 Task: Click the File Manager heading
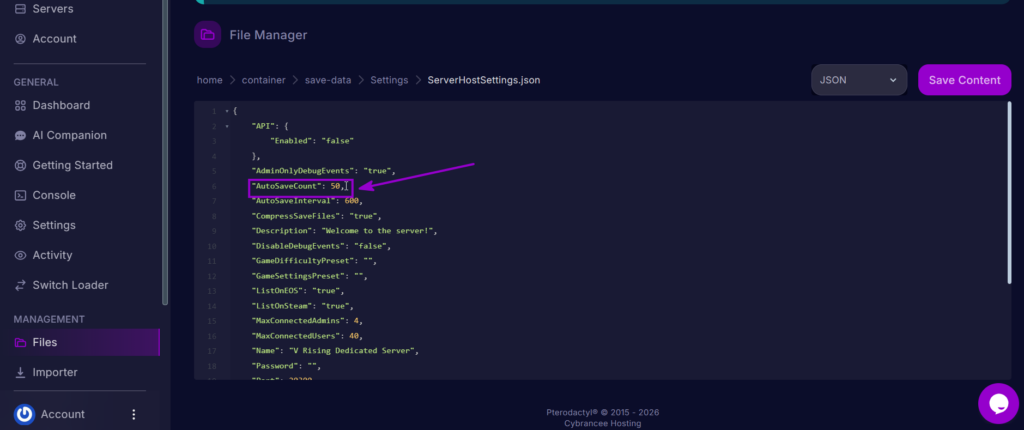tap(268, 35)
